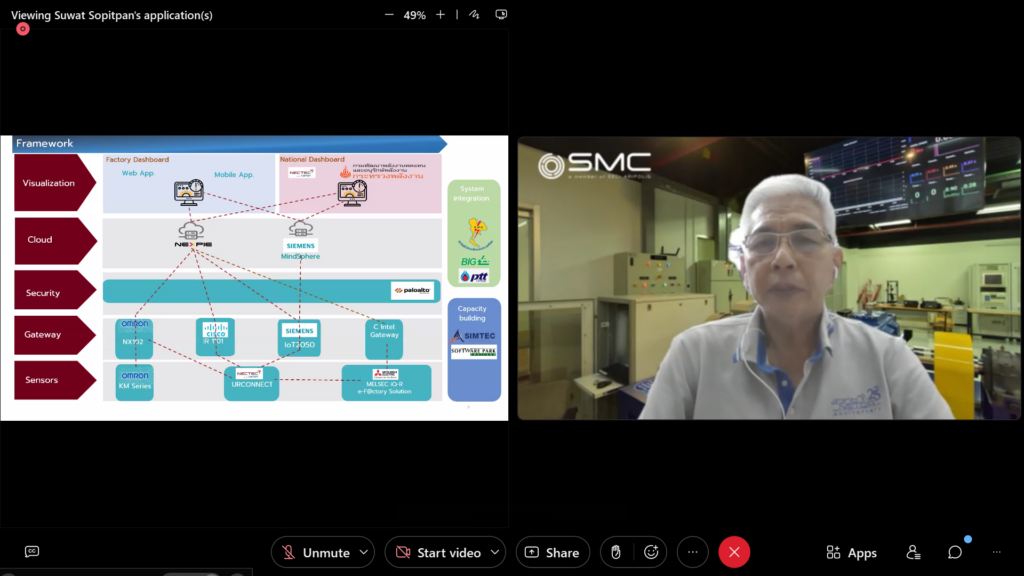Open the reactions emoji picker
The width and height of the screenshot is (1024, 576).
click(x=651, y=552)
